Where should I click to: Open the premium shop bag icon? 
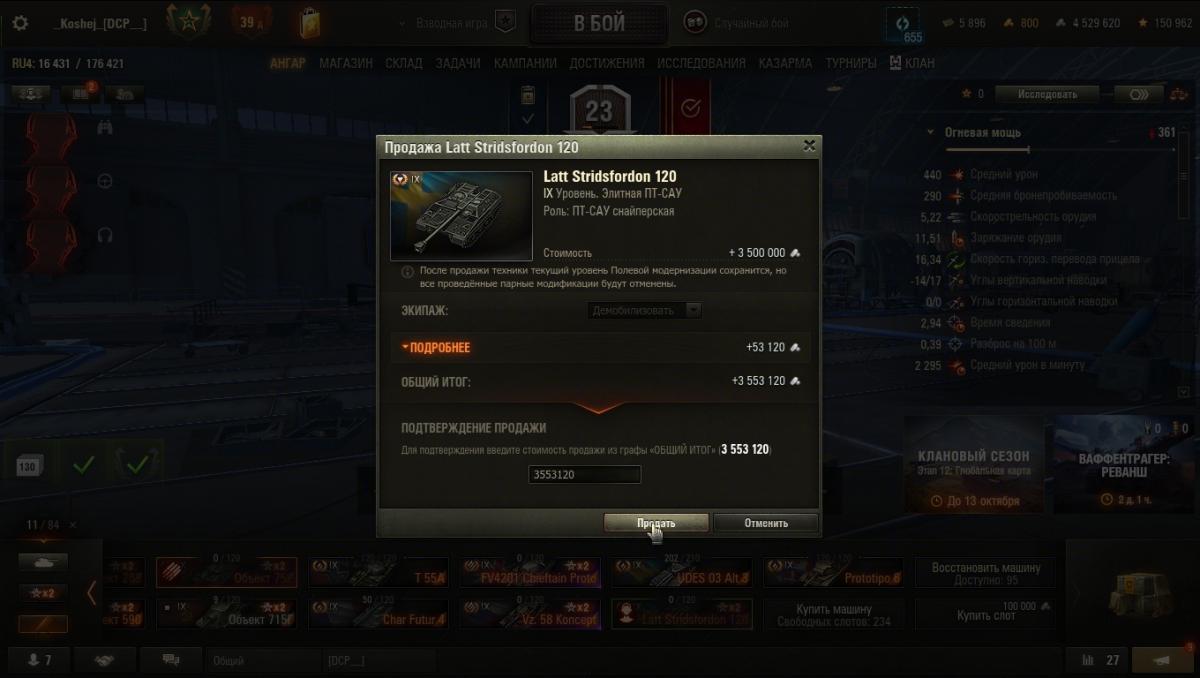[310, 22]
